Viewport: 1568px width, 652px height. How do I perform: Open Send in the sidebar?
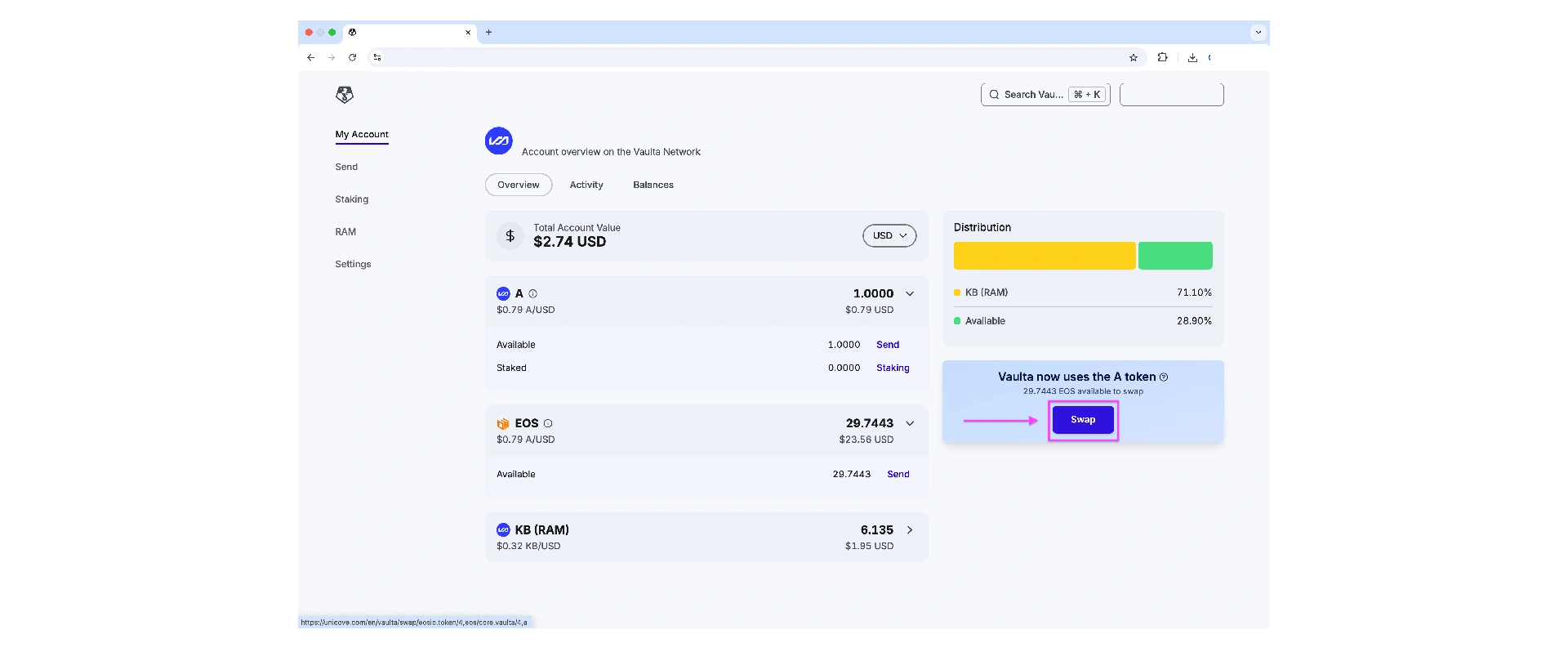click(x=346, y=167)
